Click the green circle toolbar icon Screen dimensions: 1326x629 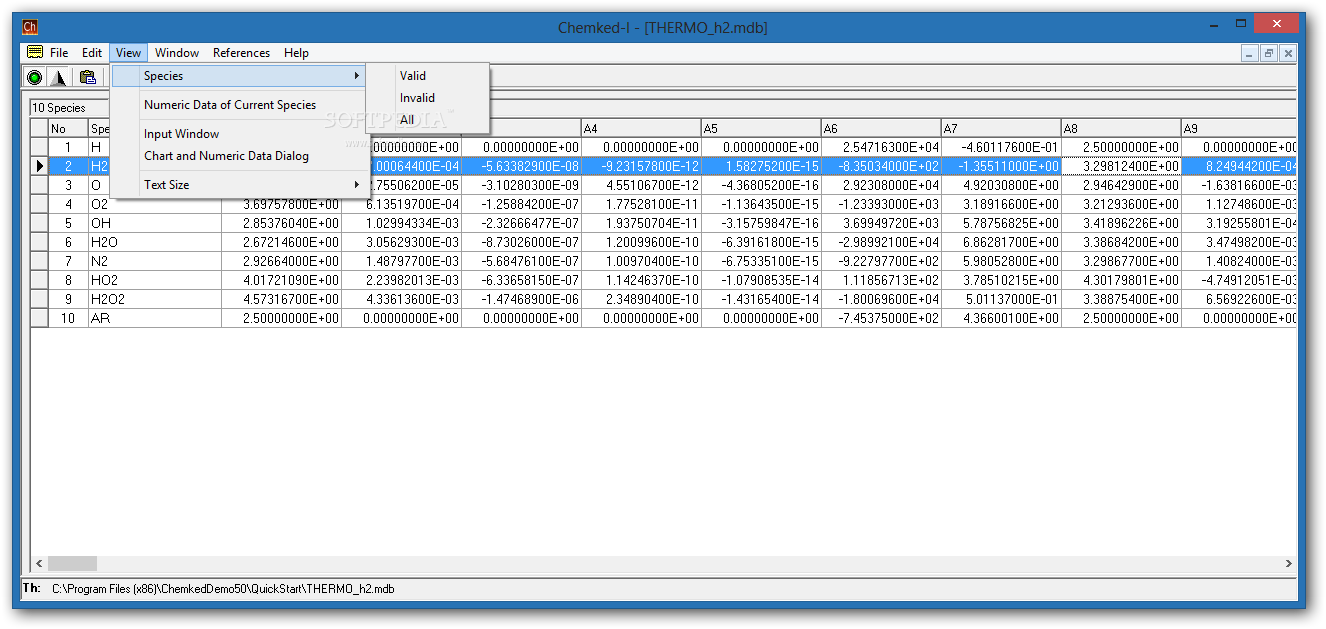click(x=35, y=77)
